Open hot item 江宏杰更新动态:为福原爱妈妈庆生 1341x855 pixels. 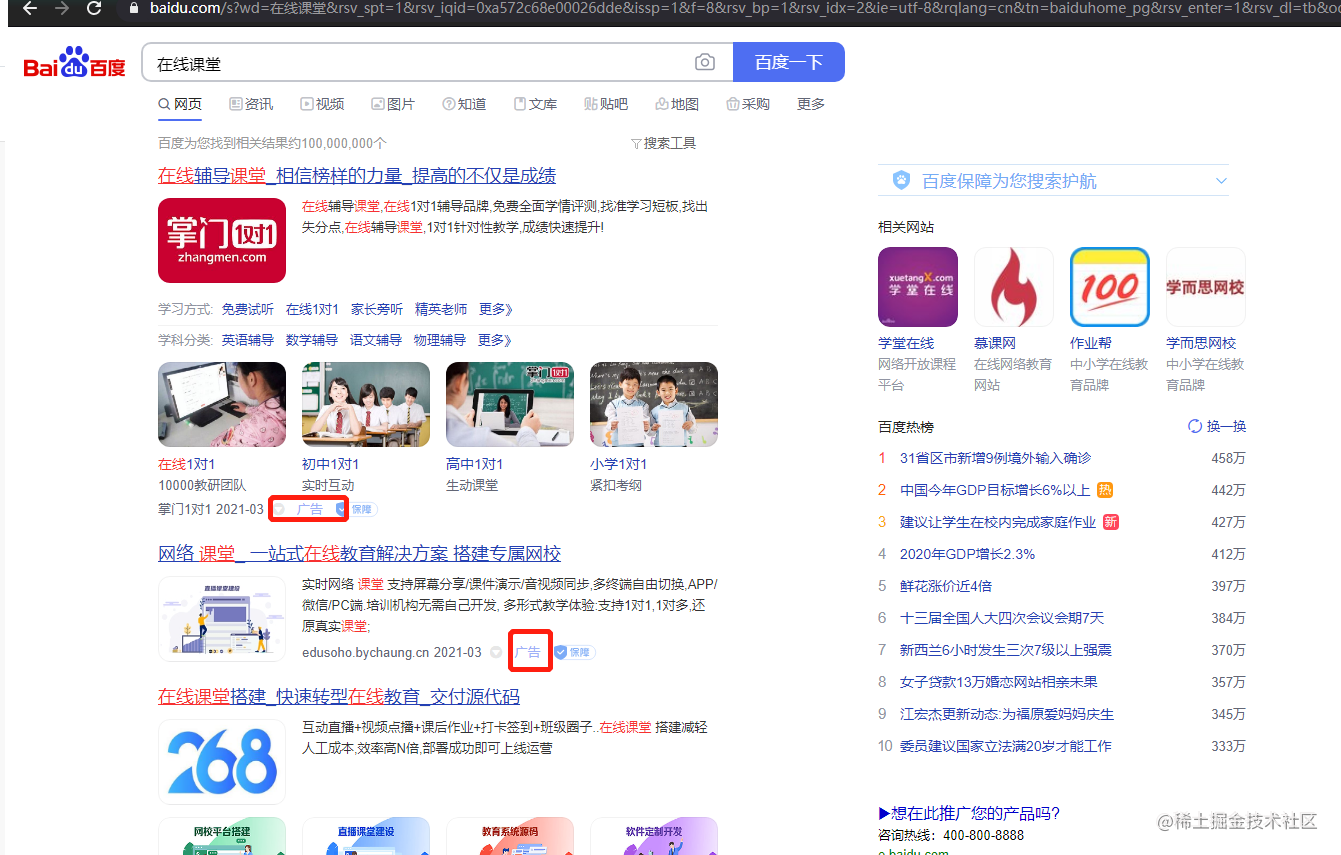tap(1007, 714)
